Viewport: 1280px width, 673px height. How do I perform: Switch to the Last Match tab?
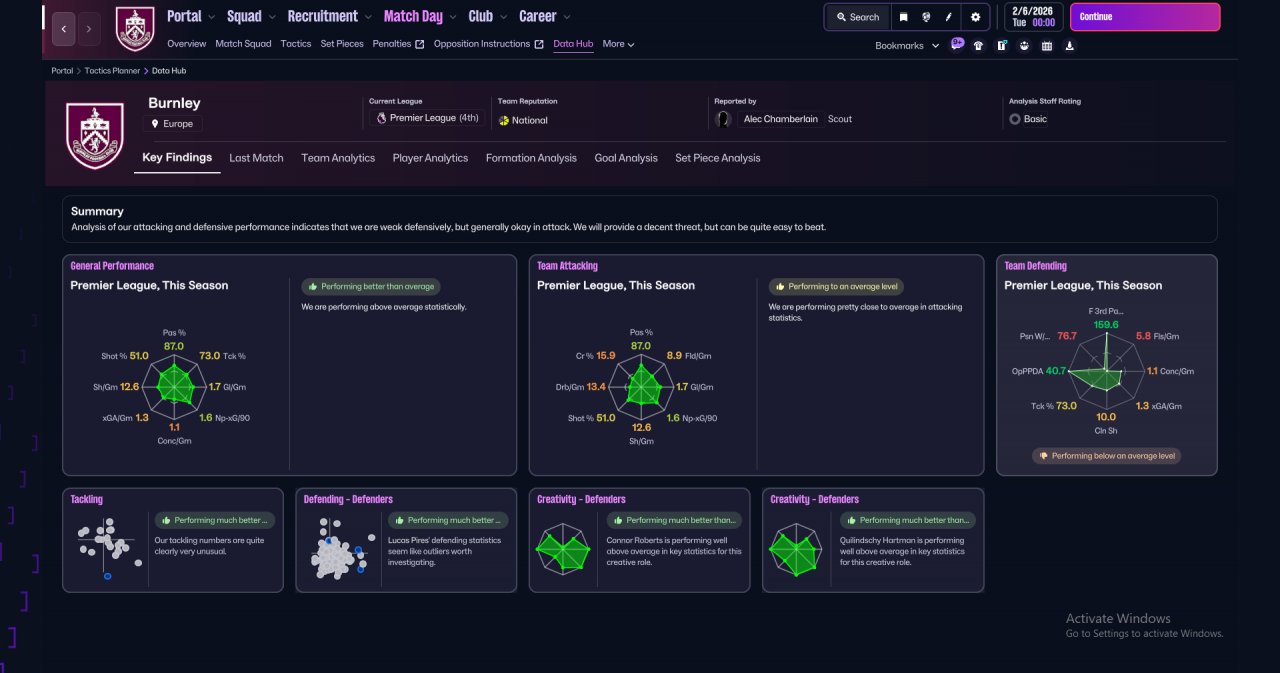point(256,158)
